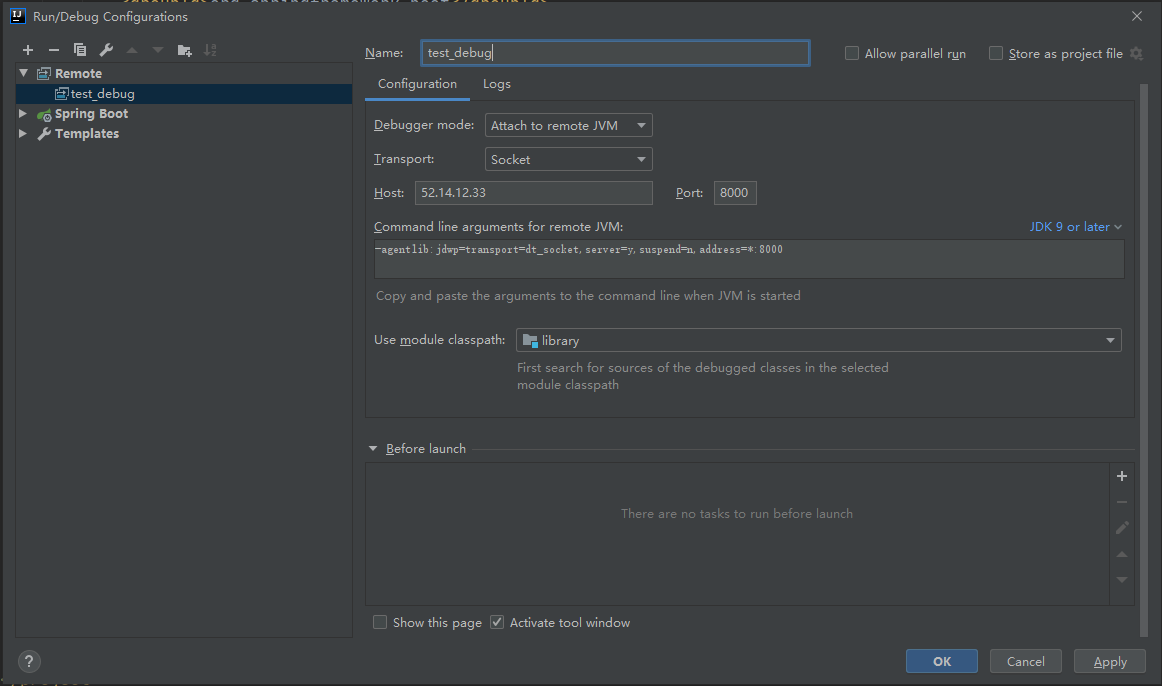Click the Edit Templates wrench icon in the toolbar
Viewport: 1162px width, 686px height.
(106, 50)
